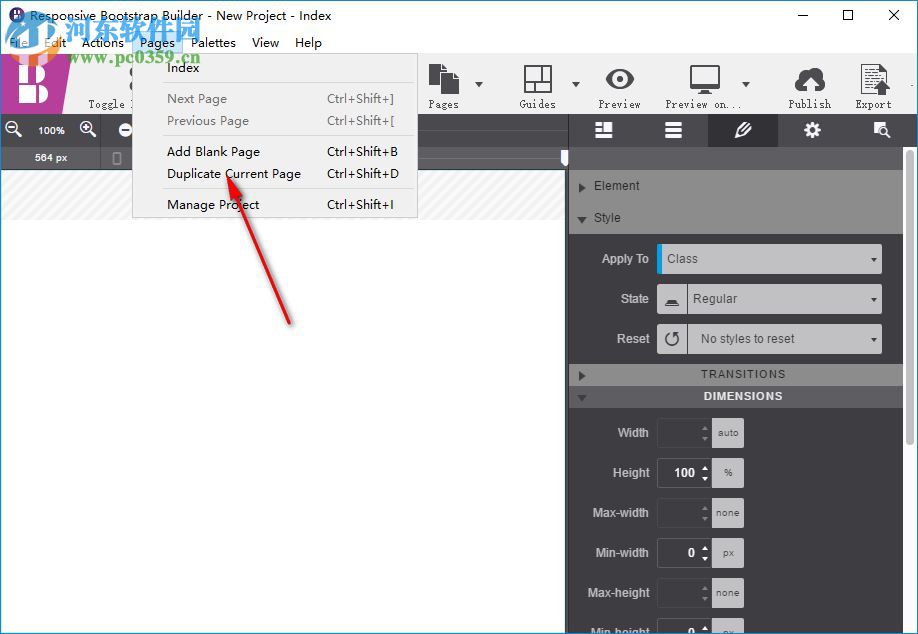The height and width of the screenshot is (634, 918).
Task: Click the zoom in magnifier icon
Action: (88, 129)
